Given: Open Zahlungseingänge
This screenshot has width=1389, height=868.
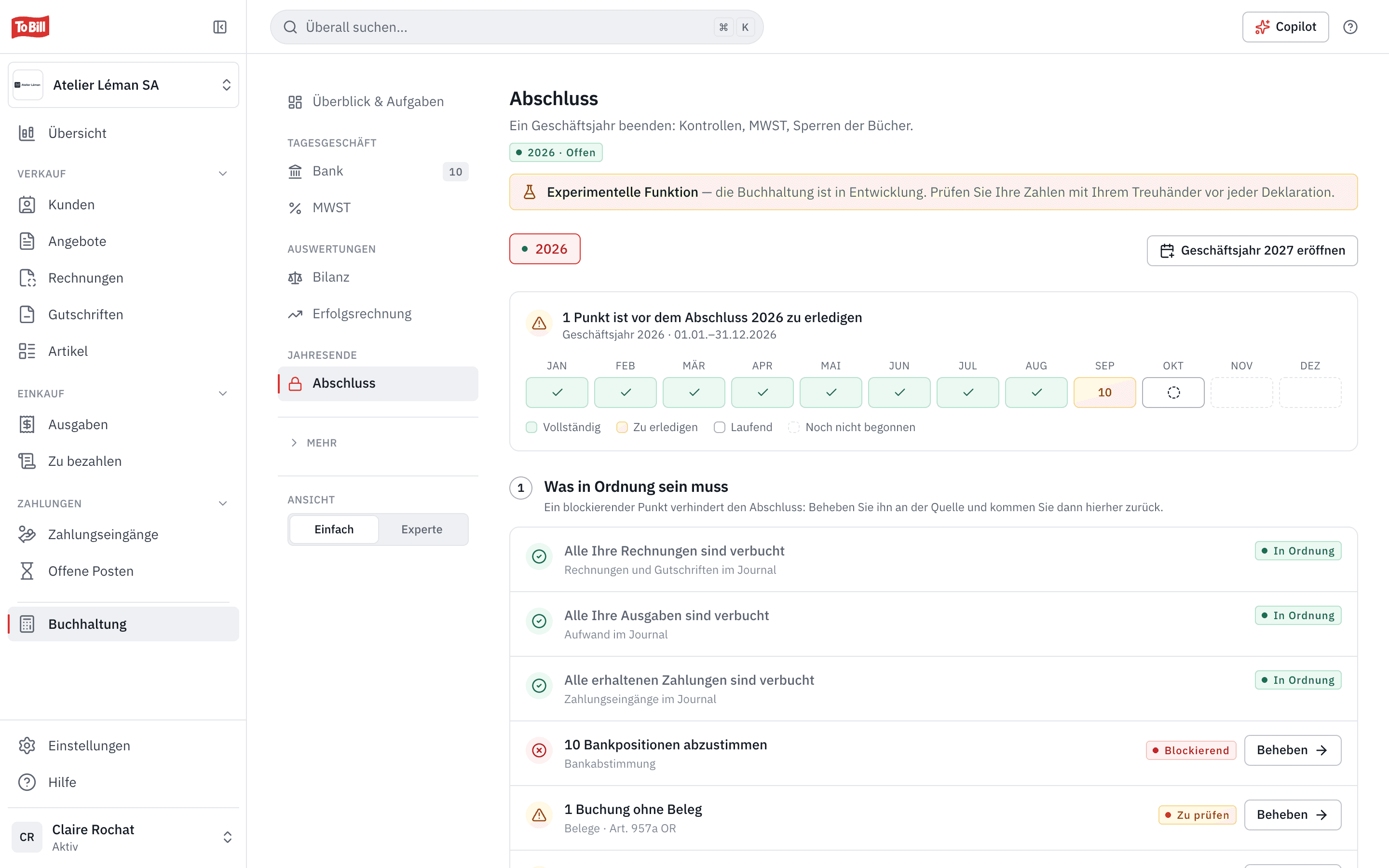Looking at the screenshot, I should click(x=123, y=534).
